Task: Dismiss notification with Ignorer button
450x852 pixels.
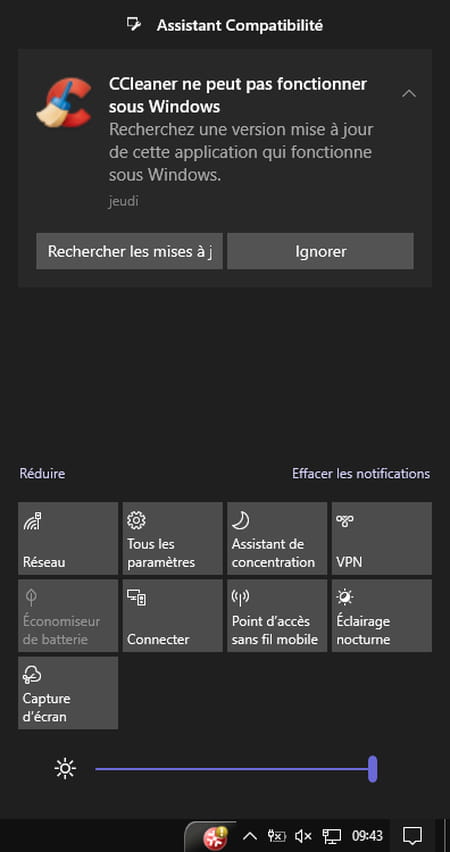Action: point(321,252)
